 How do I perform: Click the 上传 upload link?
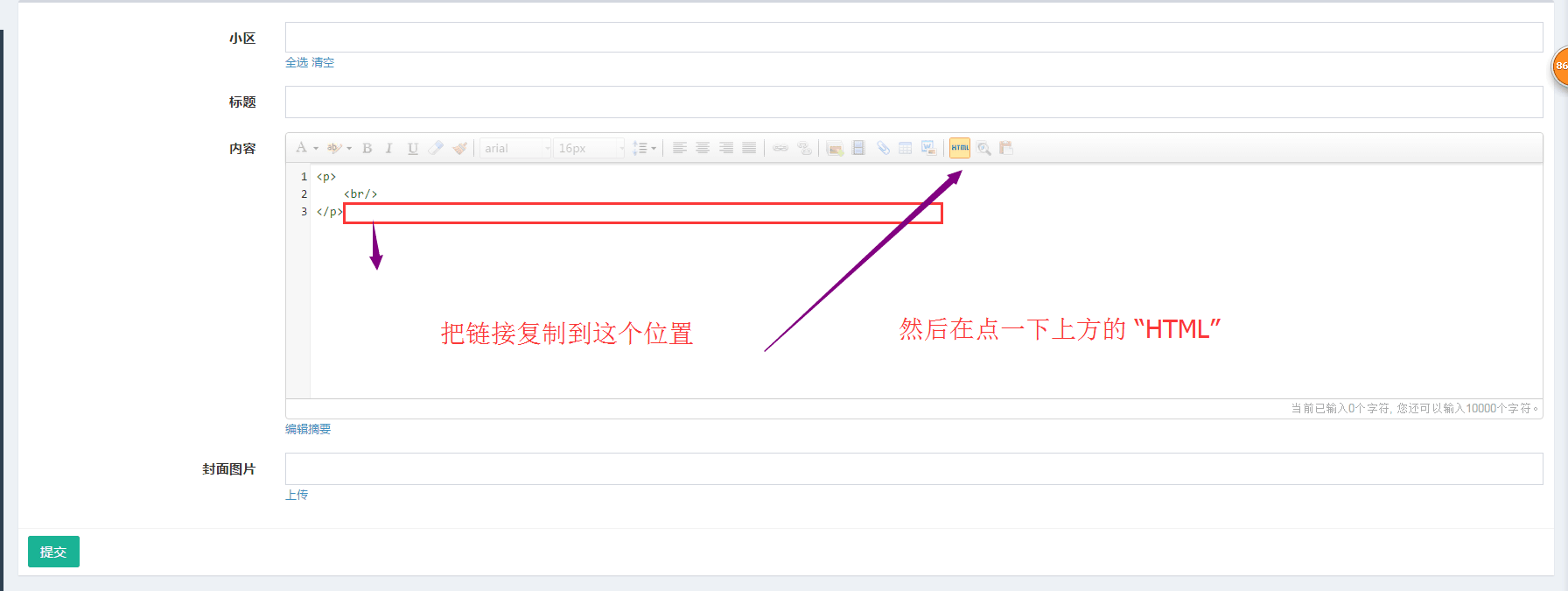click(x=297, y=495)
